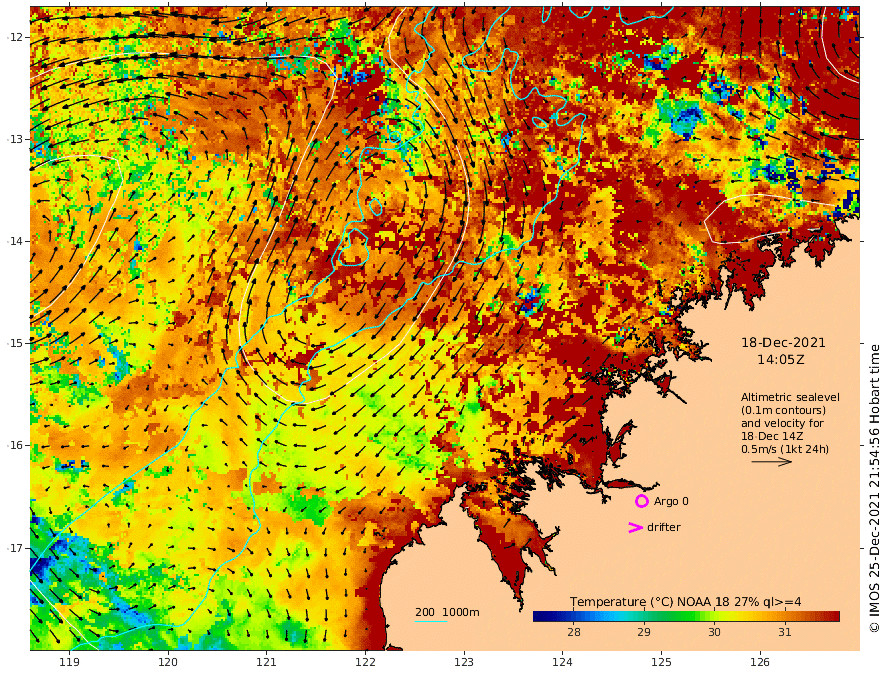880x680 pixels.
Task: Click the 0.5m/s velocity scale arrow
Action: [772, 462]
